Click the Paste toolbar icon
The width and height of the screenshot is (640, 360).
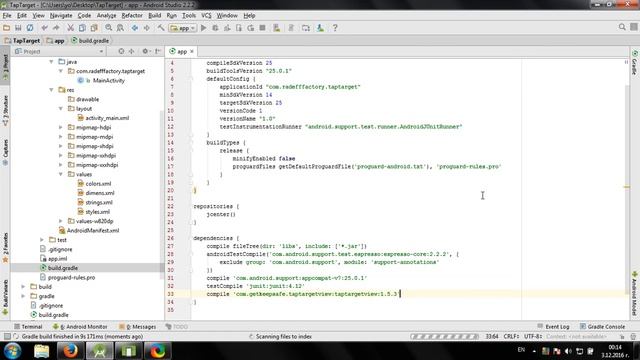[94, 28]
